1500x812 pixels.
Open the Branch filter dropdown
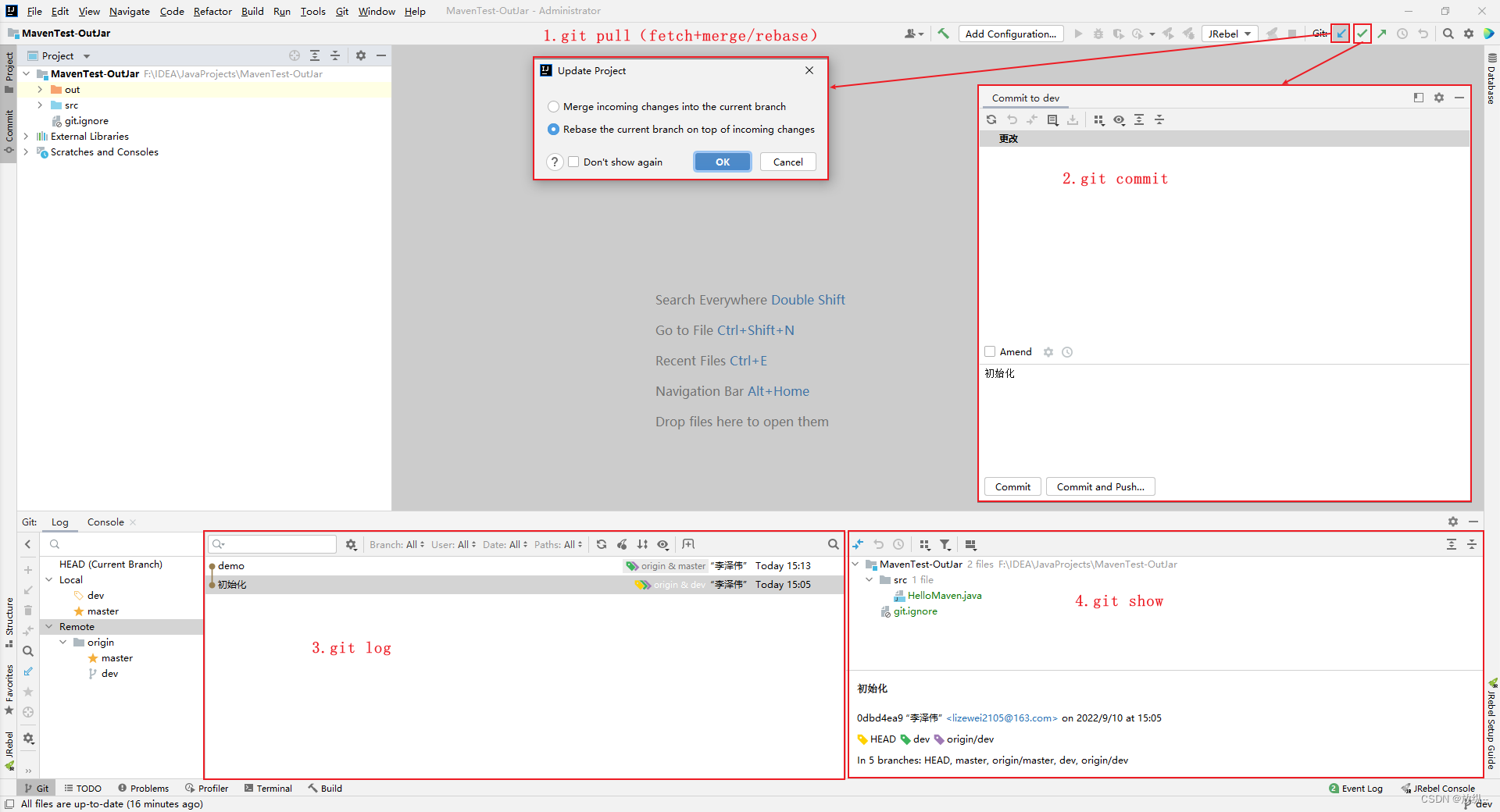[397, 544]
